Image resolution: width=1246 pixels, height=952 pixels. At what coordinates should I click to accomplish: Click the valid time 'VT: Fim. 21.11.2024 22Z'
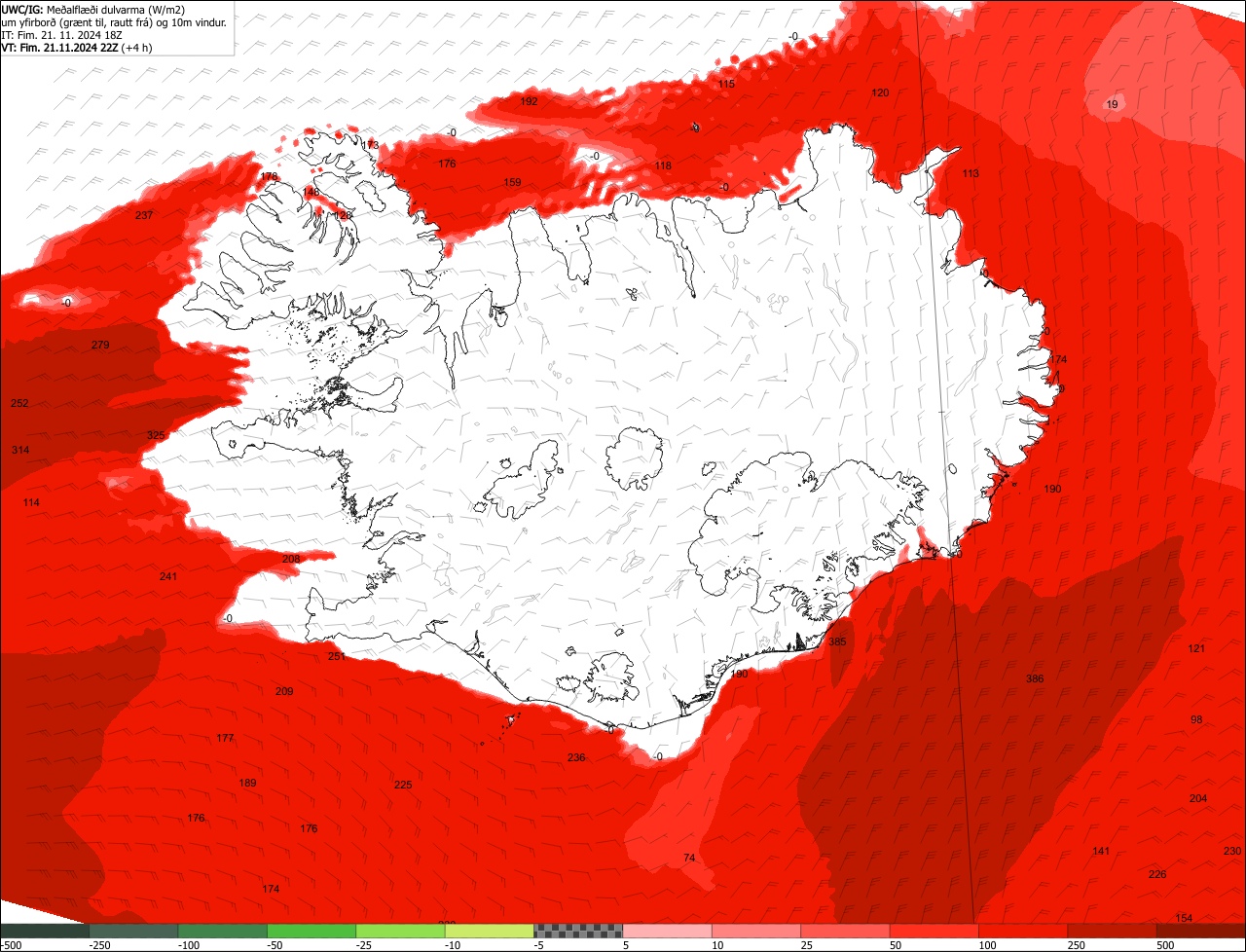(59, 47)
